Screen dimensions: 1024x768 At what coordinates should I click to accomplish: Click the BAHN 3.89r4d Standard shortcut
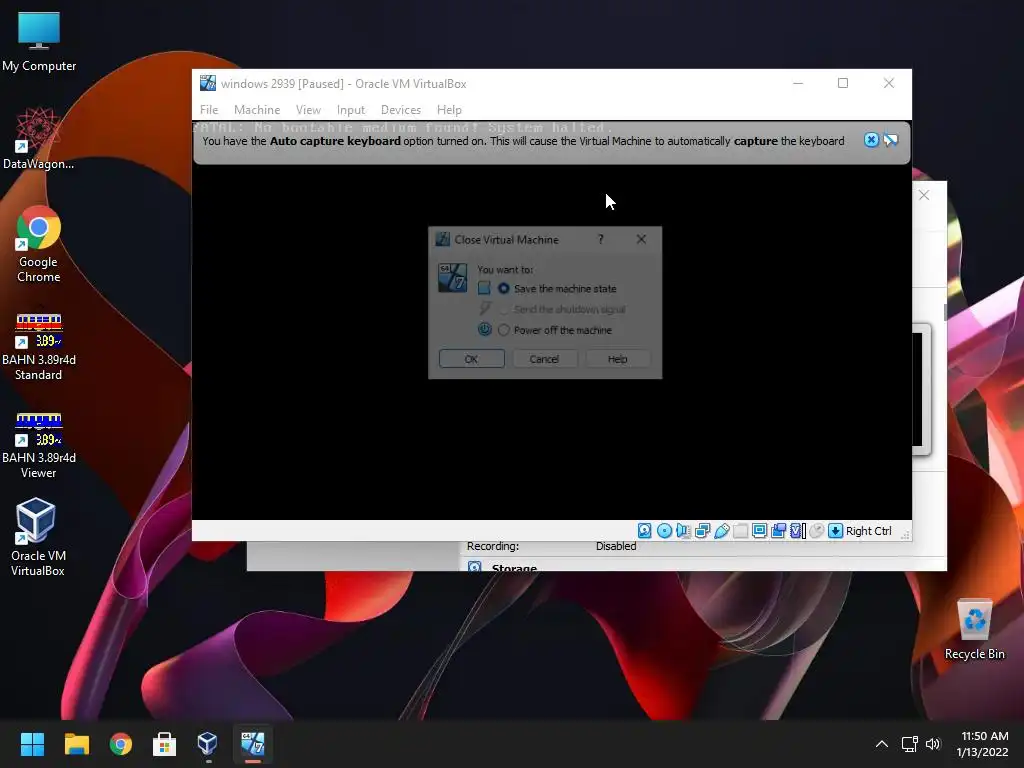click(39, 346)
